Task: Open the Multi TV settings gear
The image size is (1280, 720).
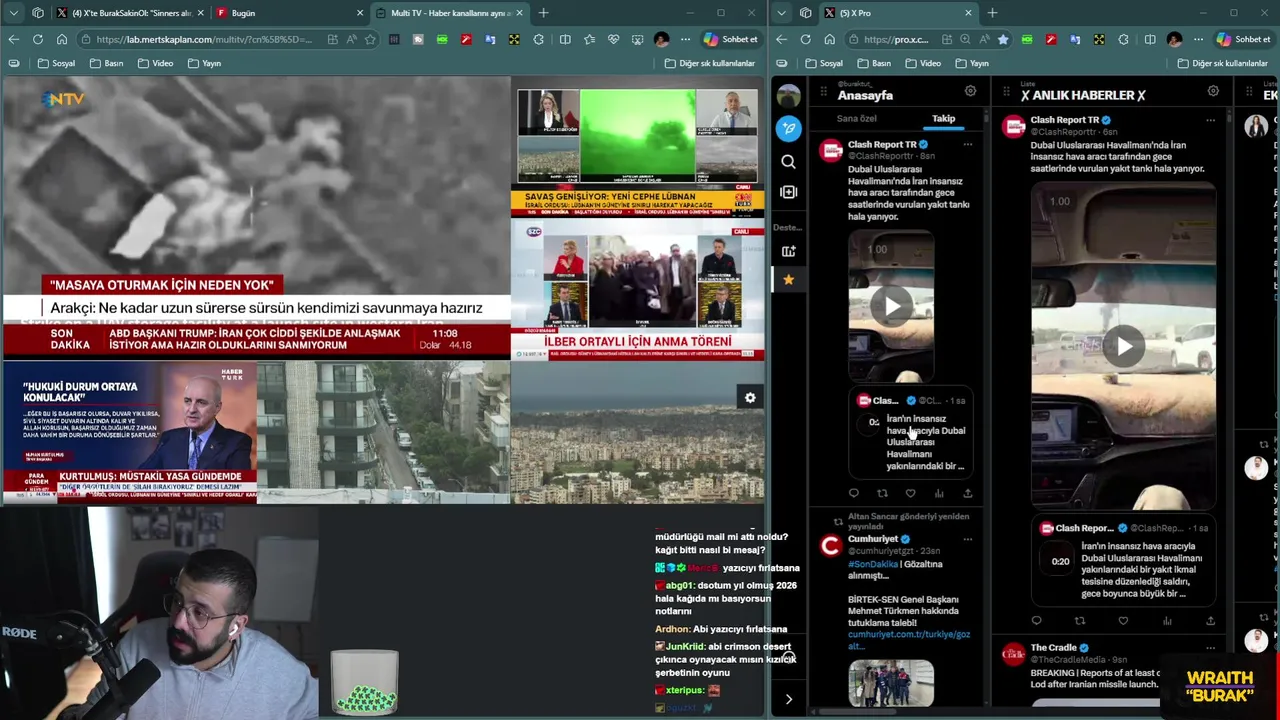Action: click(x=750, y=398)
